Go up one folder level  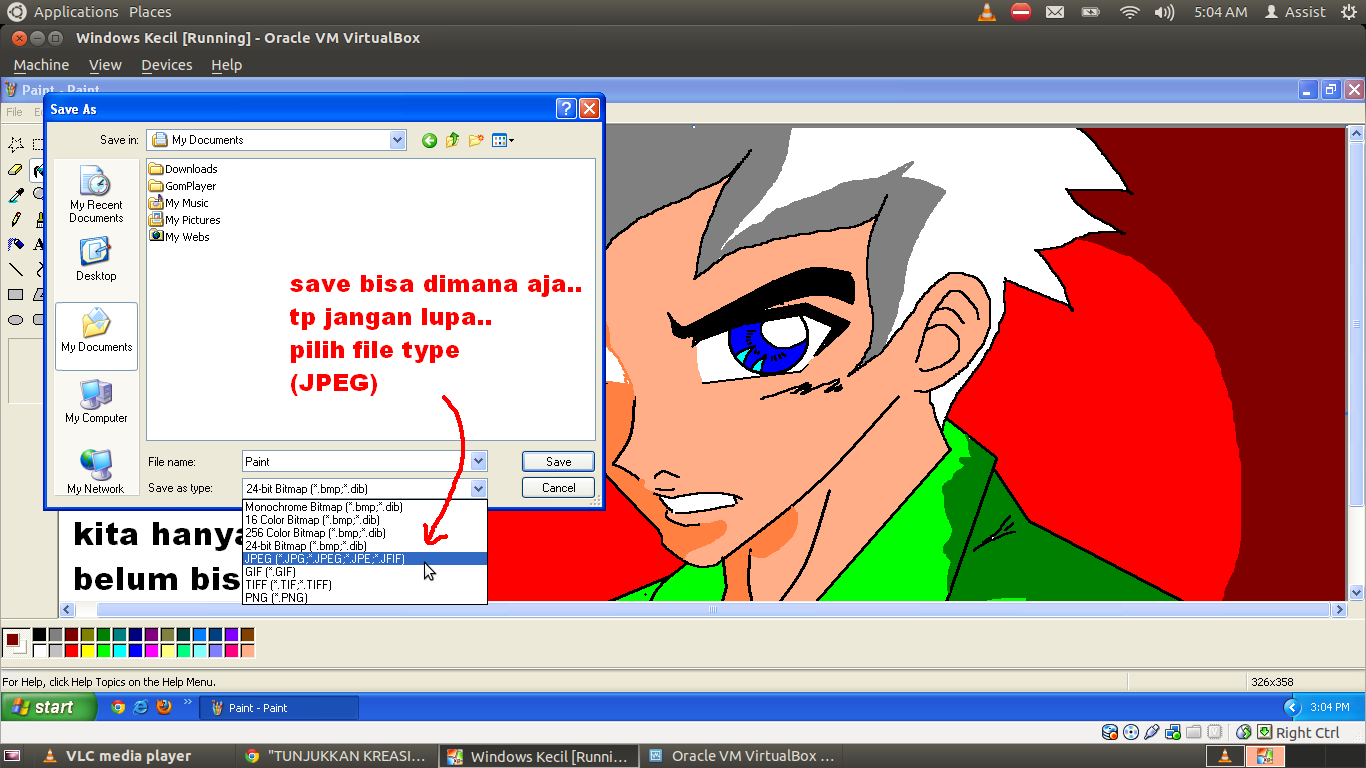click(452, 140)
